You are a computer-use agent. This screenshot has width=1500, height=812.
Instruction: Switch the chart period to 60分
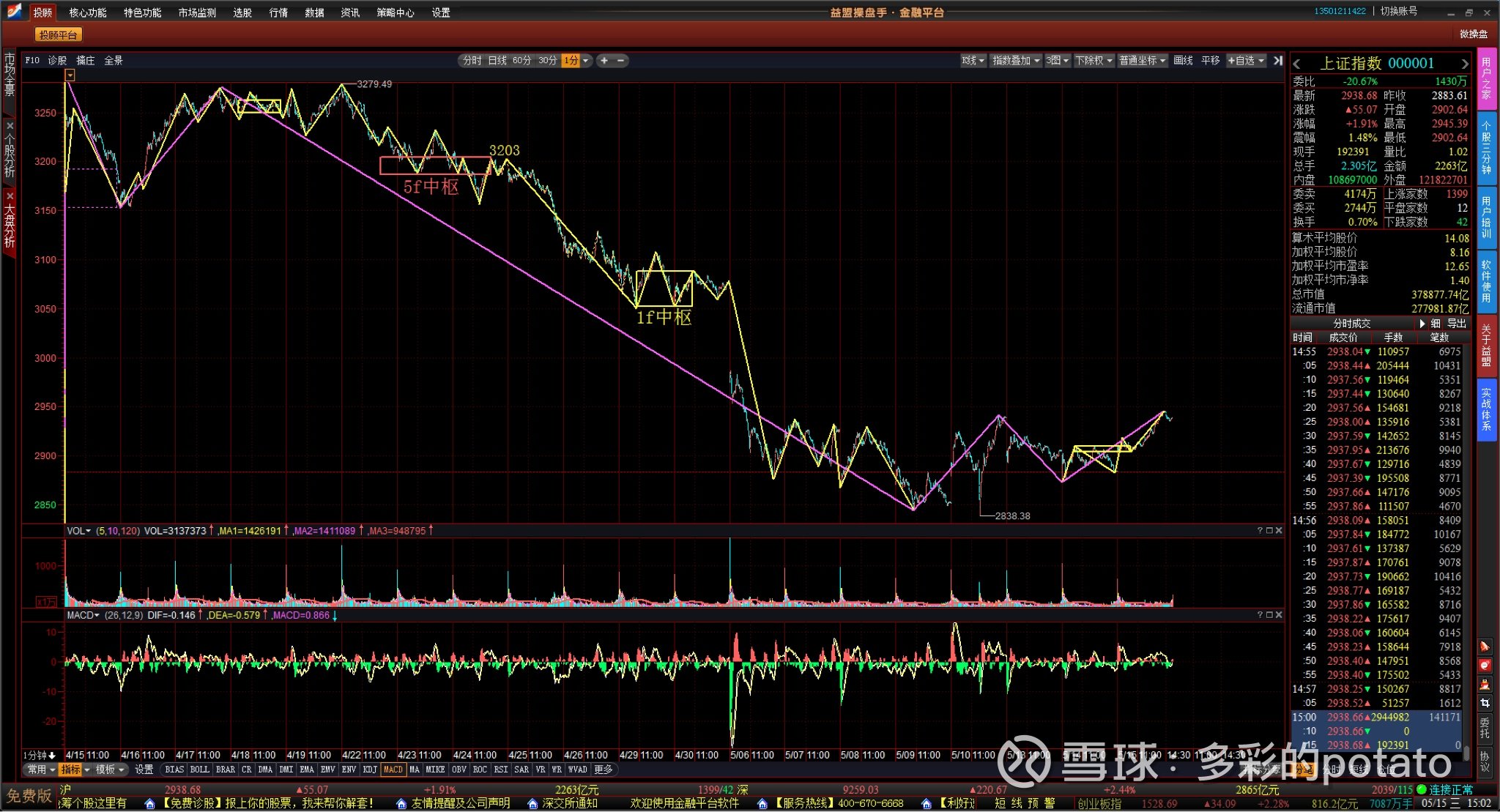[x=521, y=61]
